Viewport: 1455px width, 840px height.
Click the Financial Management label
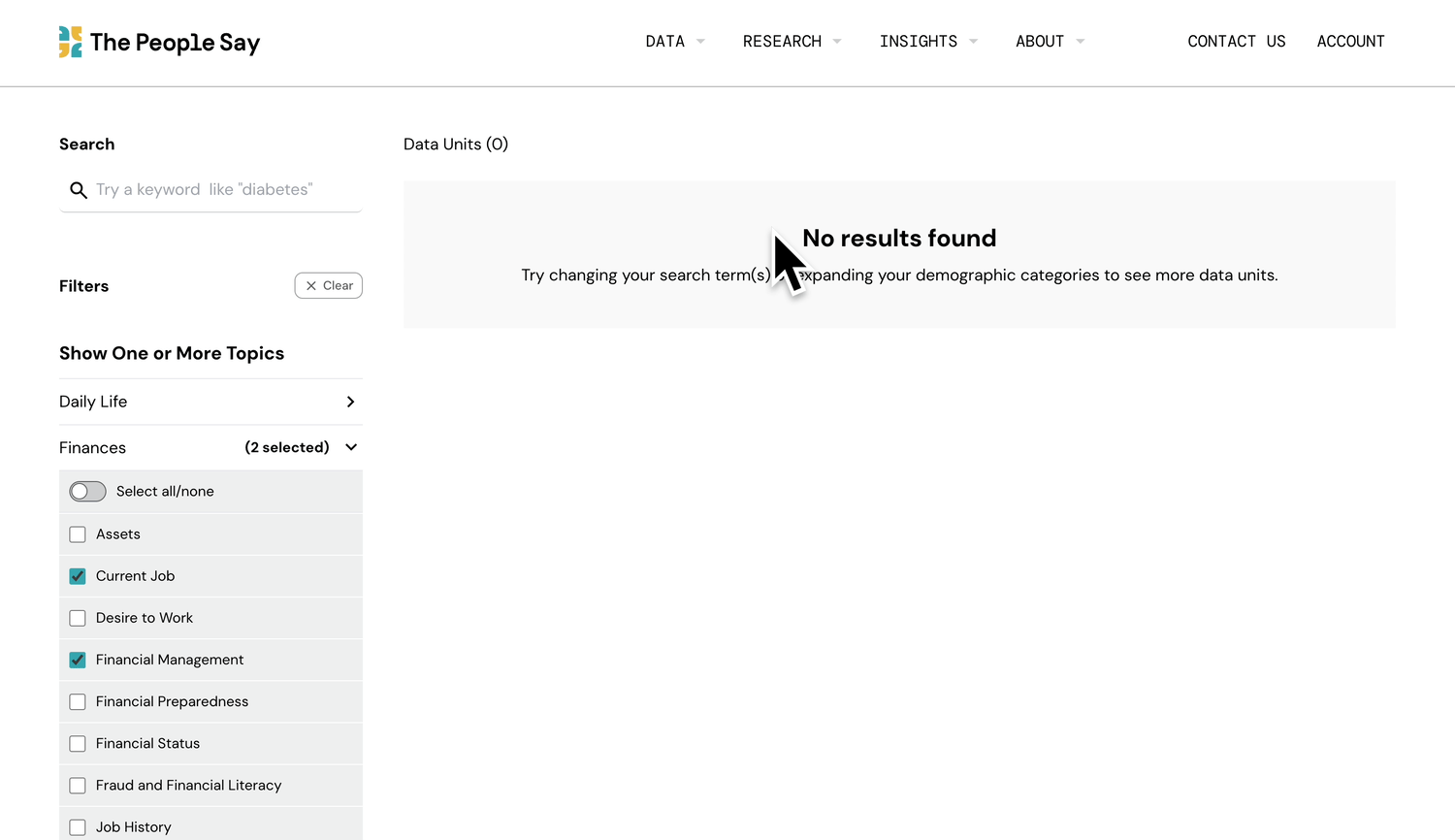[170, 660]
